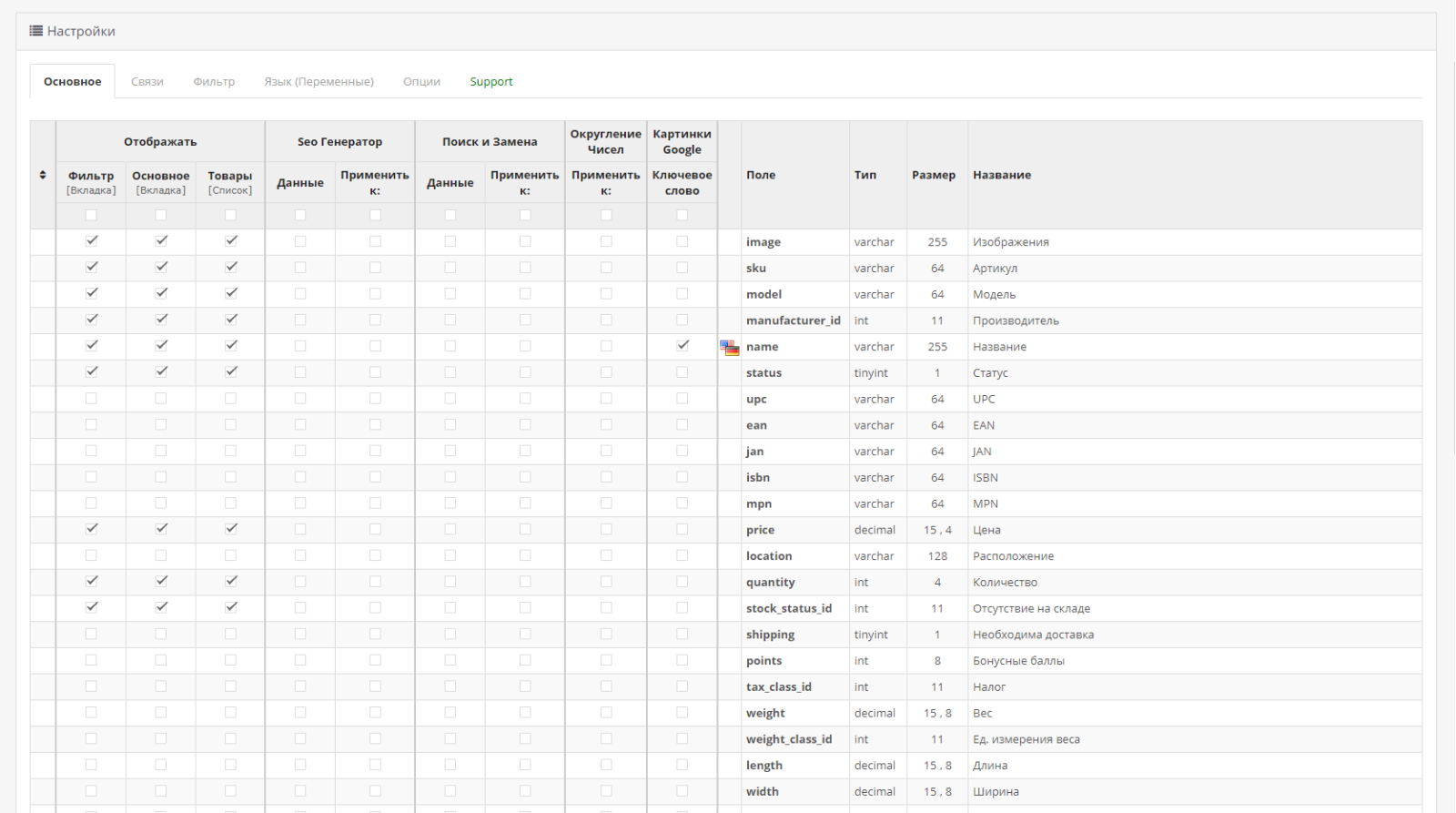Click the Расположение name cell
This screenshot has height=813, width=1456.
point(1013,556)
